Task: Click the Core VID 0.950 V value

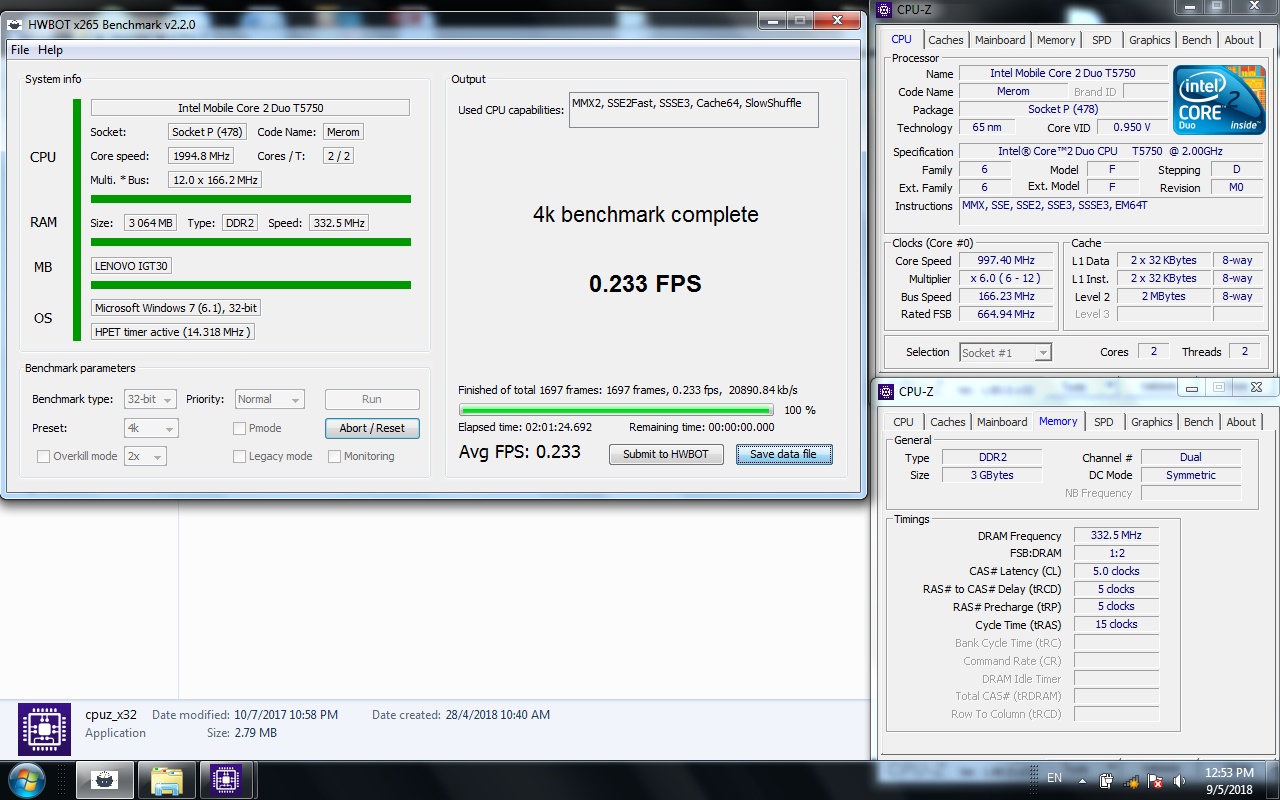Action: [x=1131, y=128]
